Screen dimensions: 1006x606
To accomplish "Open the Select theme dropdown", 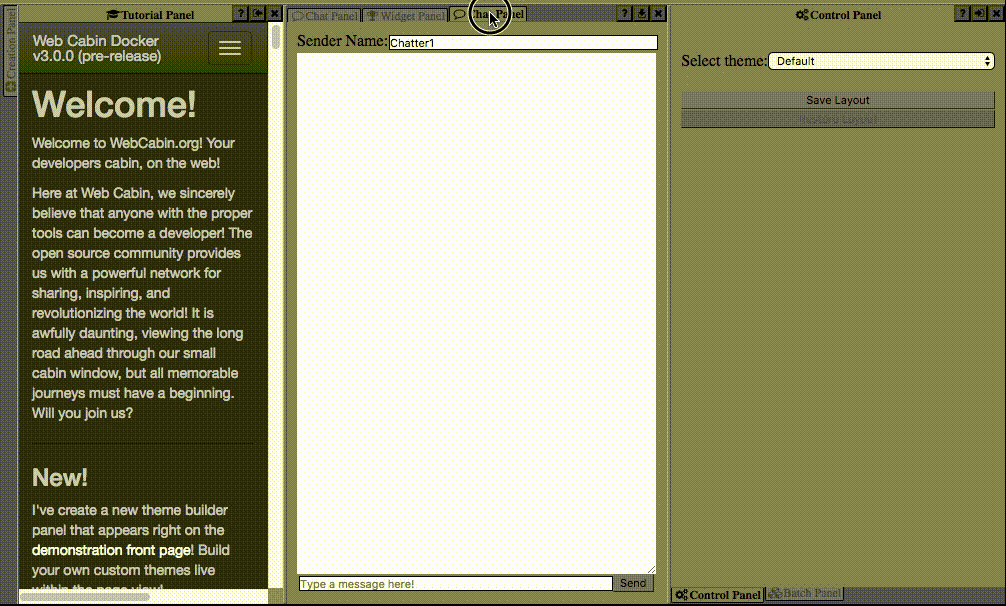I will tap(882, 61).
